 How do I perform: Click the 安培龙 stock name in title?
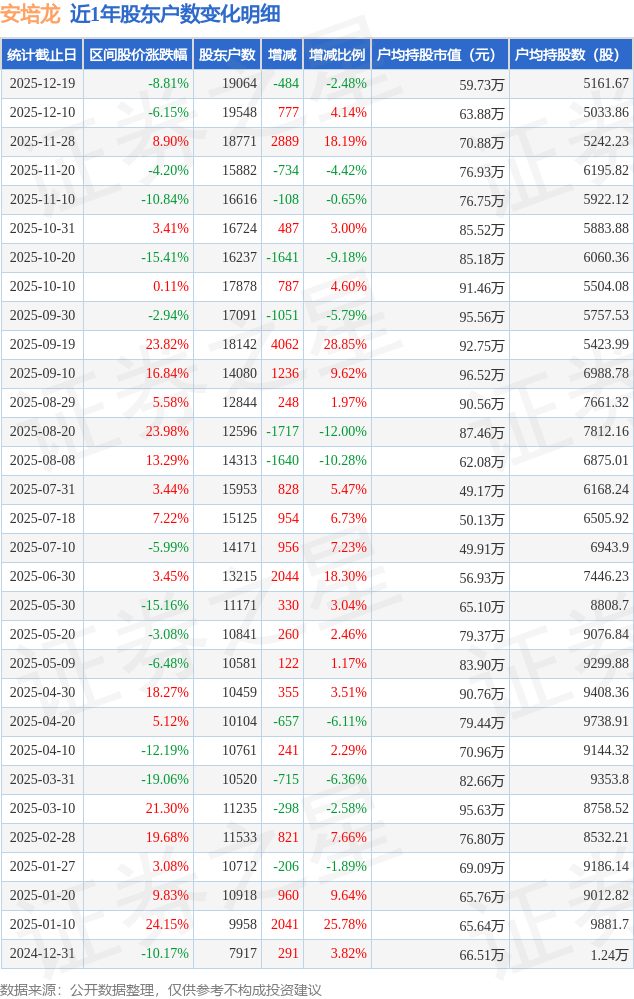pos(30,14)
